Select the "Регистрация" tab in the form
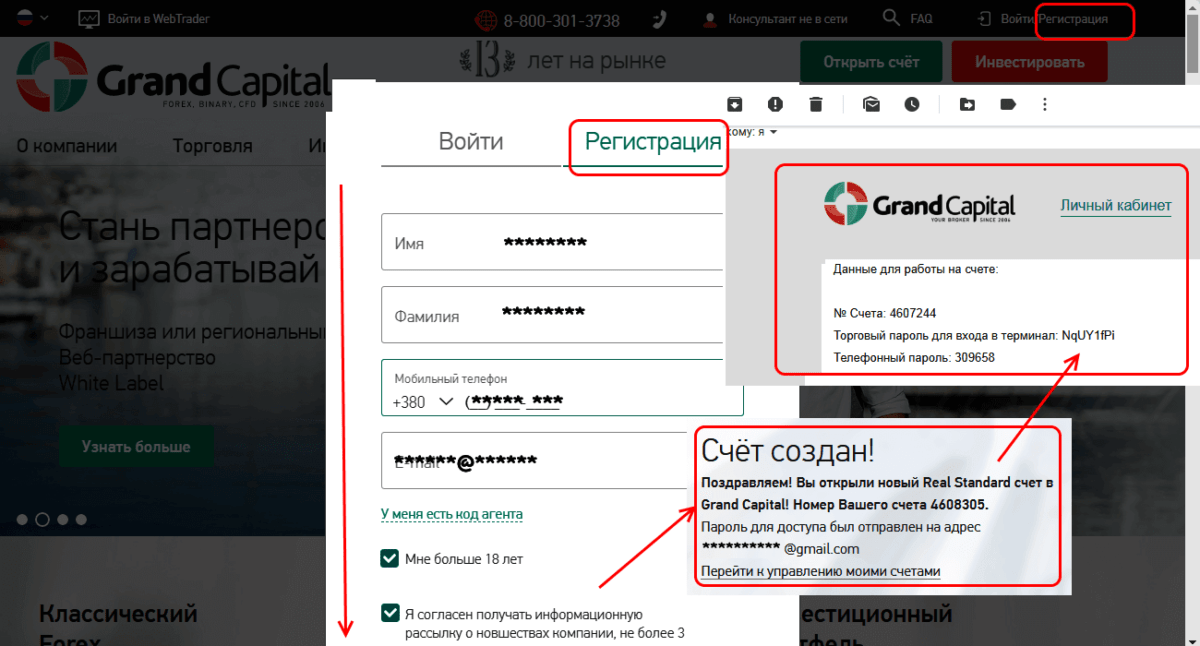1200x646 pixels. (x=652, y=141)
